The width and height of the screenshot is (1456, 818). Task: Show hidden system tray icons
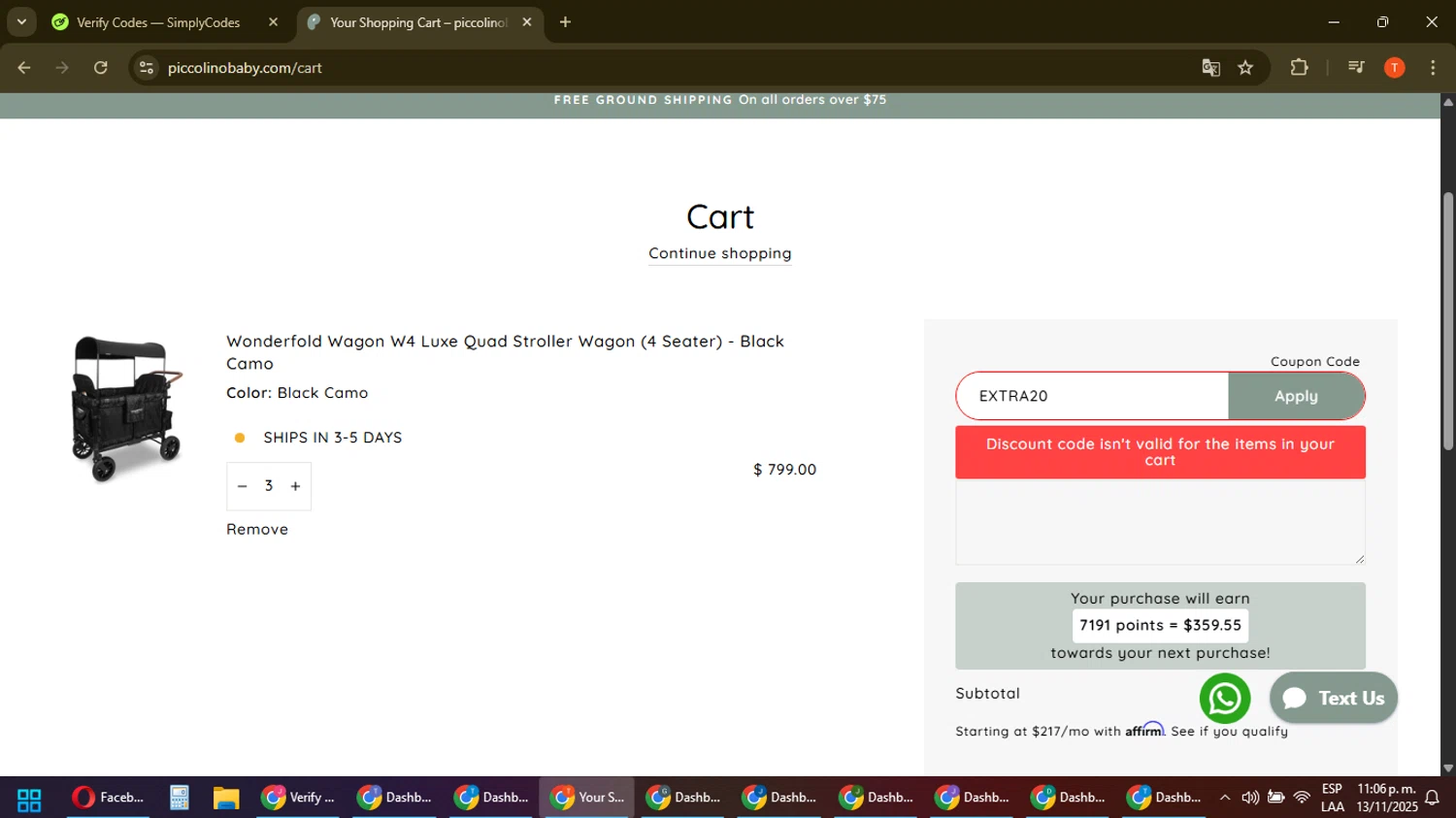coord(1225,798)
